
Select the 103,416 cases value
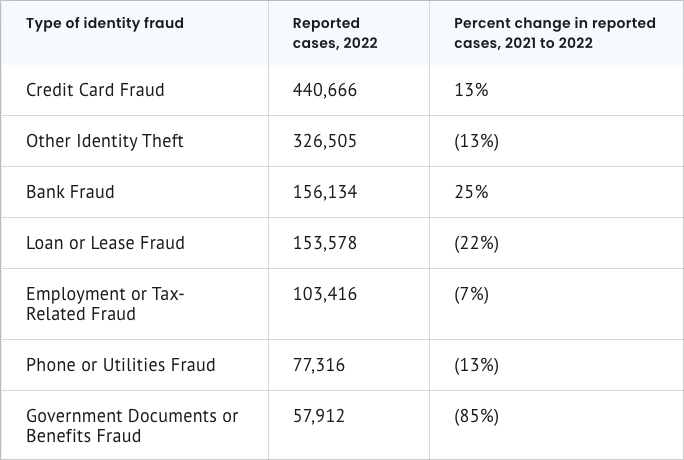(x=325, y=294)
